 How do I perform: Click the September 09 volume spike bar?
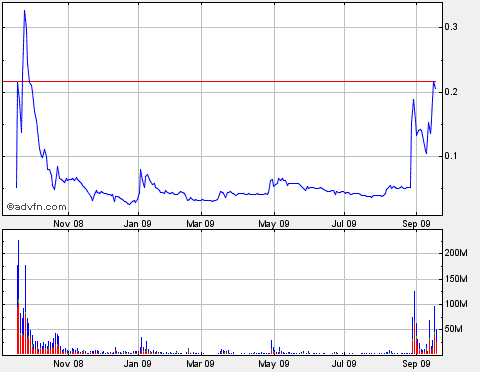414,322
